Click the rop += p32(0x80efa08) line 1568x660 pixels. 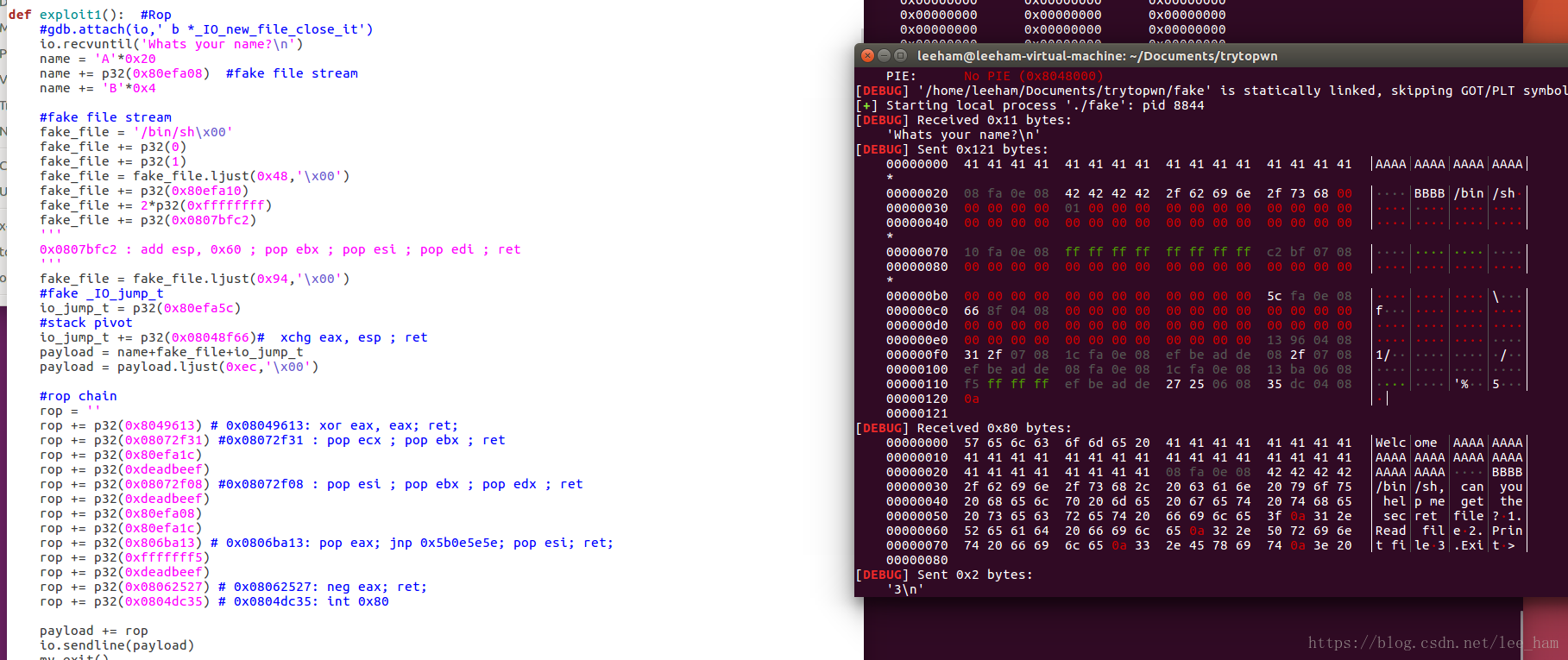[121, 513]
